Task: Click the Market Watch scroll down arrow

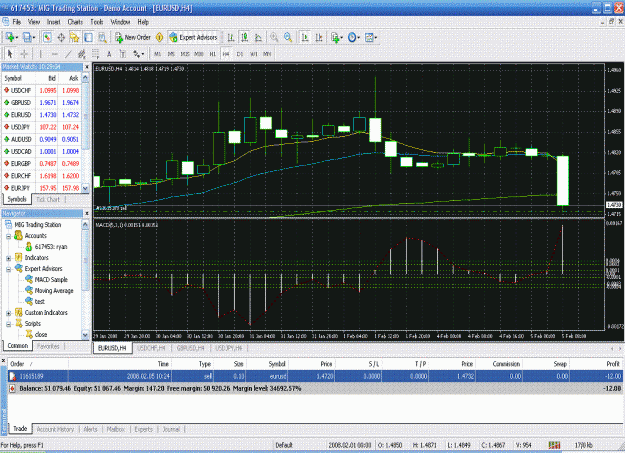Action: pyautogui.click(x=85, y=187)
